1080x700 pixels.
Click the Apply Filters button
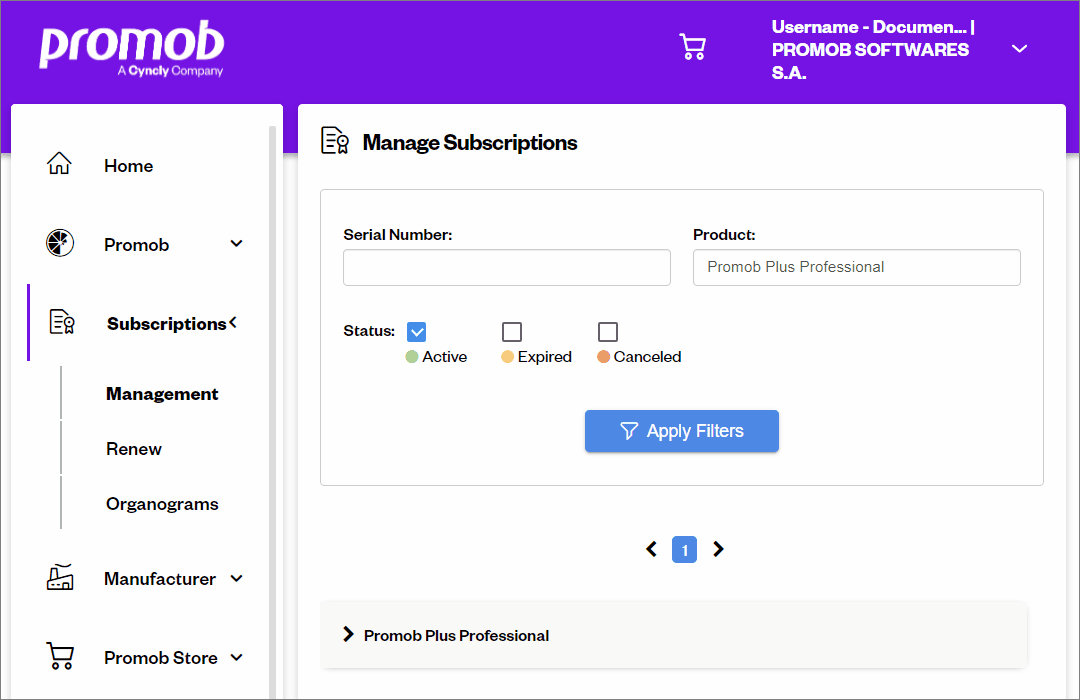tap(682, 431)
